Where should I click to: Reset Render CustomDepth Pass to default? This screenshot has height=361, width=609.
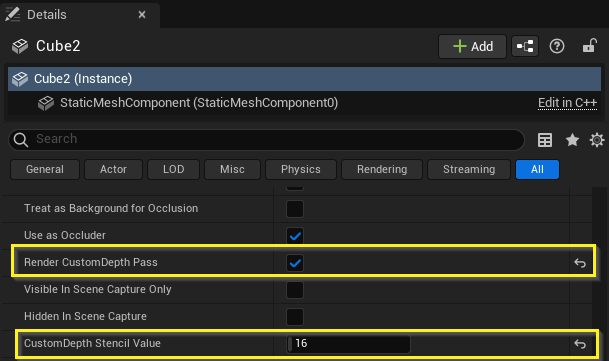pos(580,263)
